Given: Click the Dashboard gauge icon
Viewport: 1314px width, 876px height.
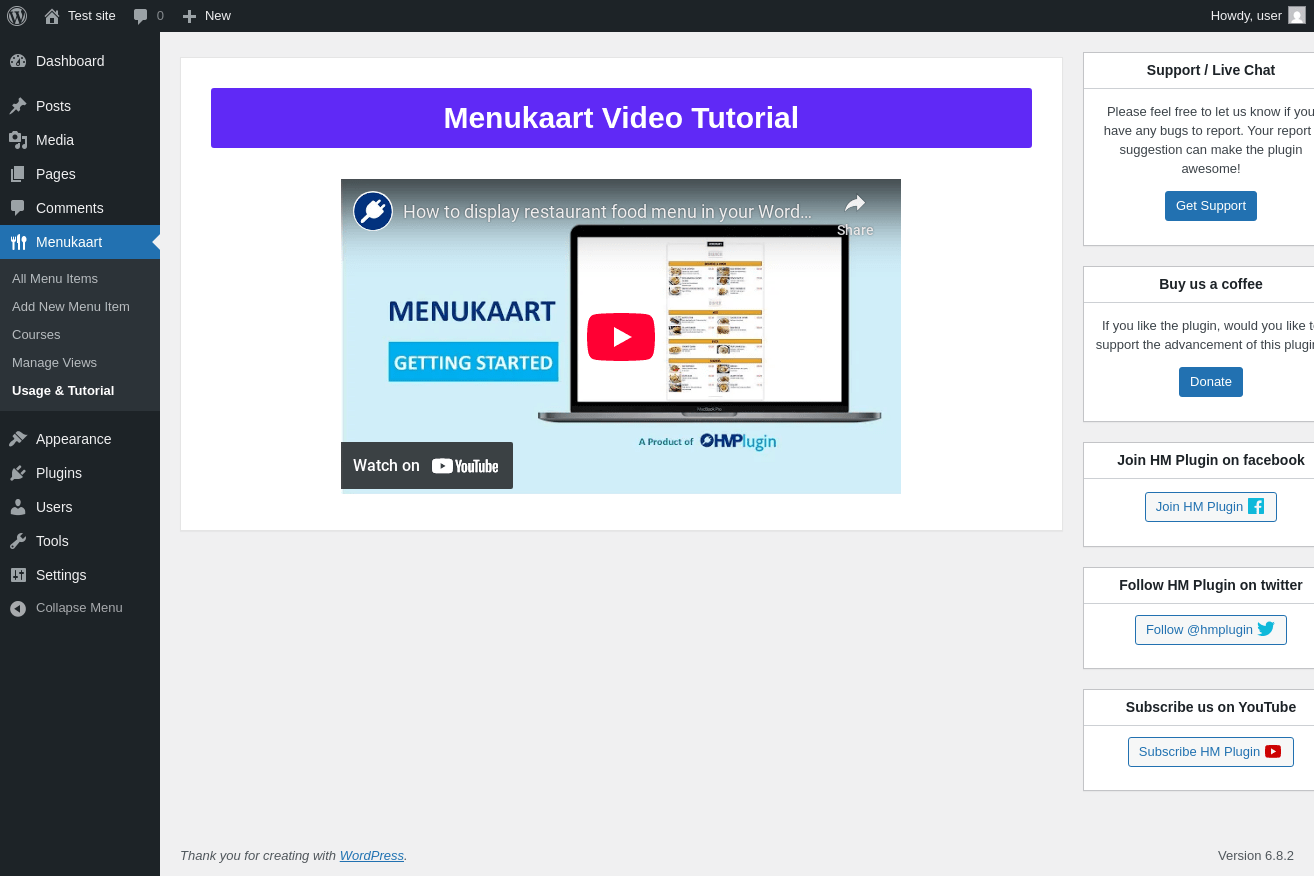Looking at the screenshot, I should click(x=18, y=61).
